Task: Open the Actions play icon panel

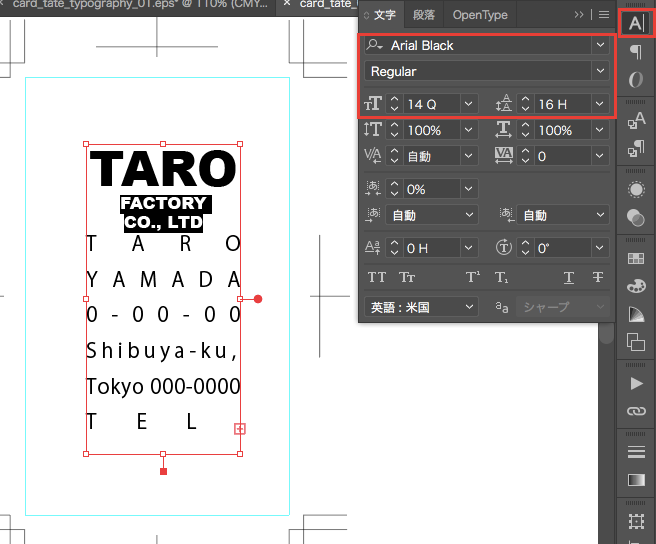Action: pos(636,383)
